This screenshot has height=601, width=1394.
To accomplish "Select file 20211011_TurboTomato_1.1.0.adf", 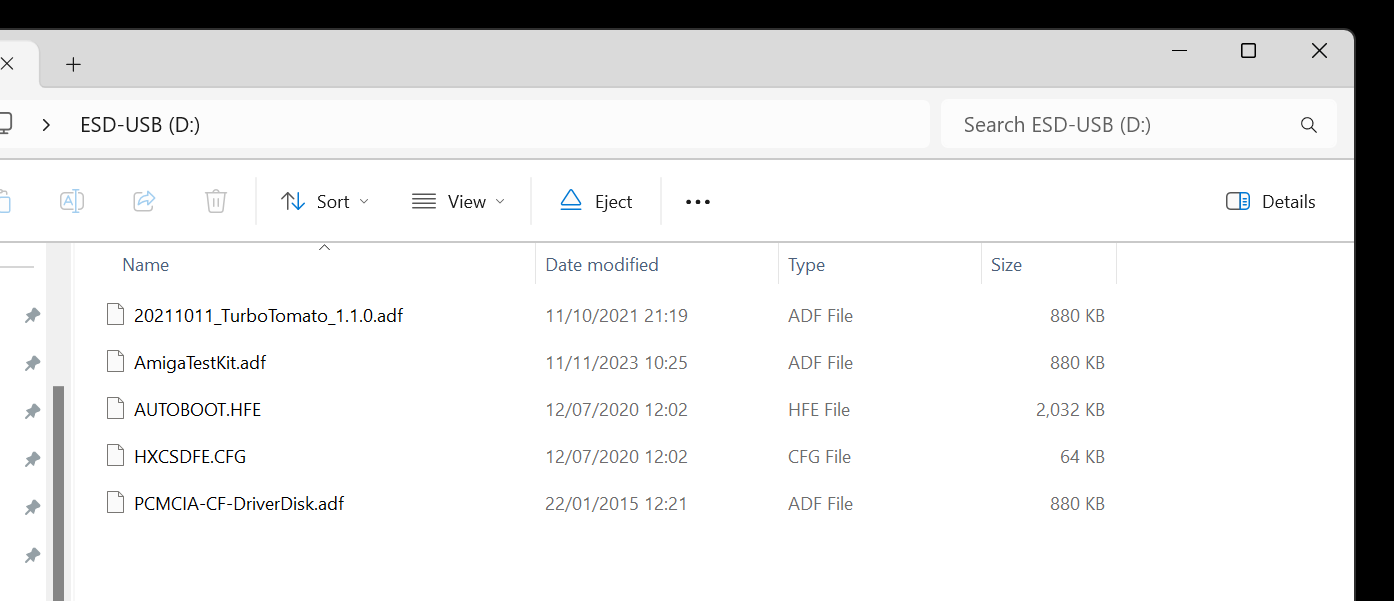I will coord(268,315).
